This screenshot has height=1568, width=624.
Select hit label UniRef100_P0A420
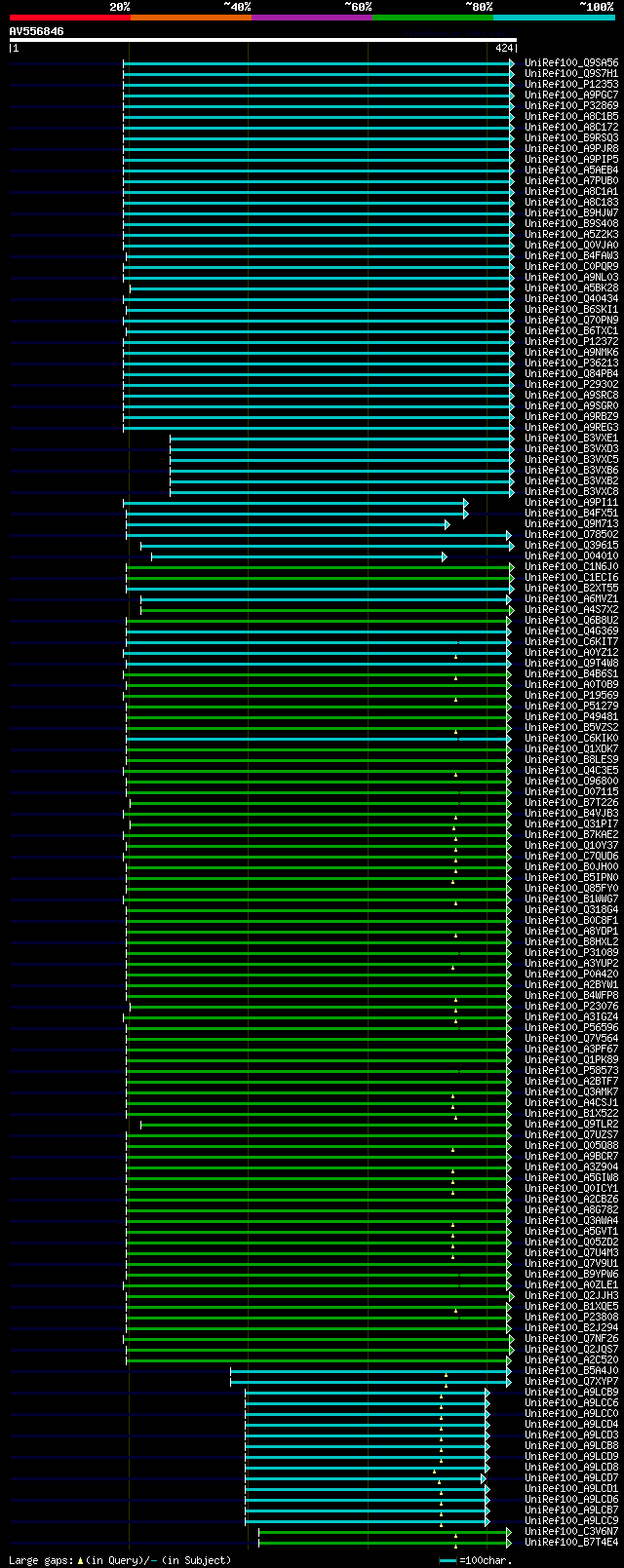[x=571, y=975]
